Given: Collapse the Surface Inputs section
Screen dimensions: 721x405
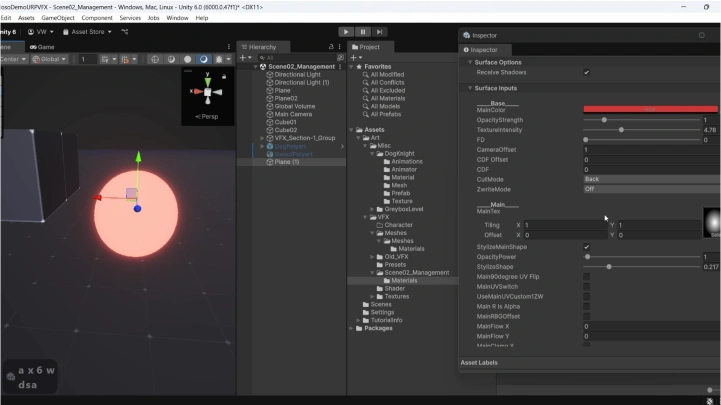Looking at the screenshot, I should [470, 88].
